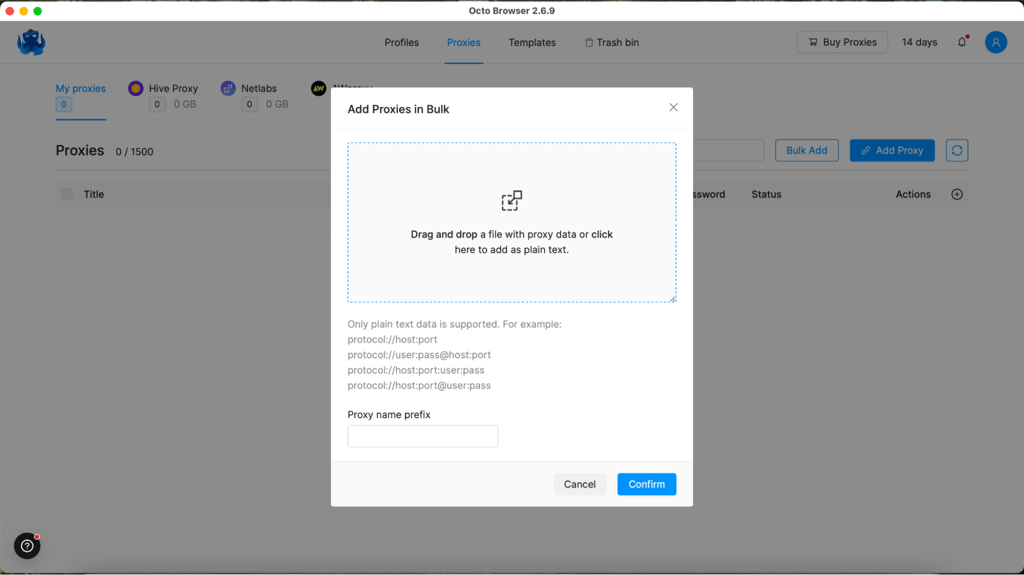1024x575 pixels.
Task: Click the textarea resize grip in drop zone
Action: coord(672,299)
